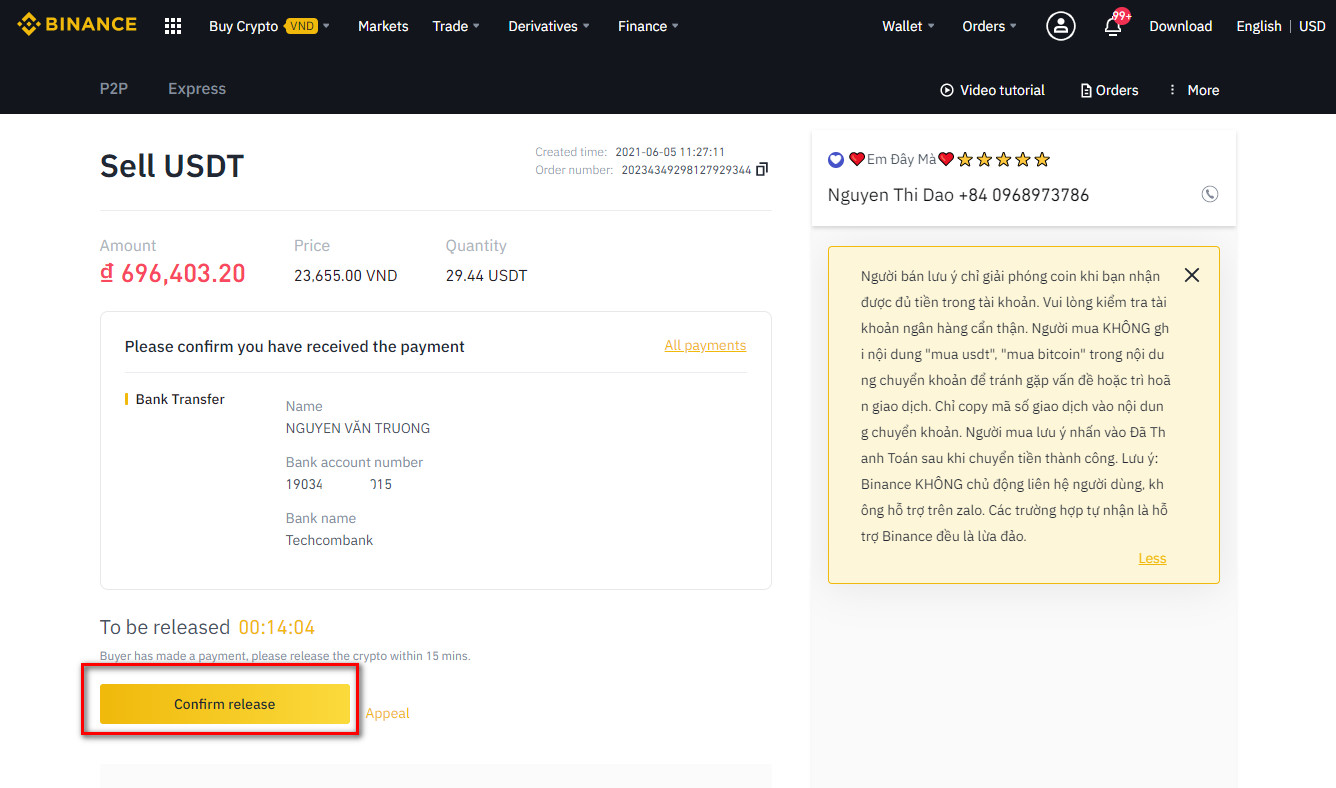Open the Video tutorial play icon

coord(947,90)
